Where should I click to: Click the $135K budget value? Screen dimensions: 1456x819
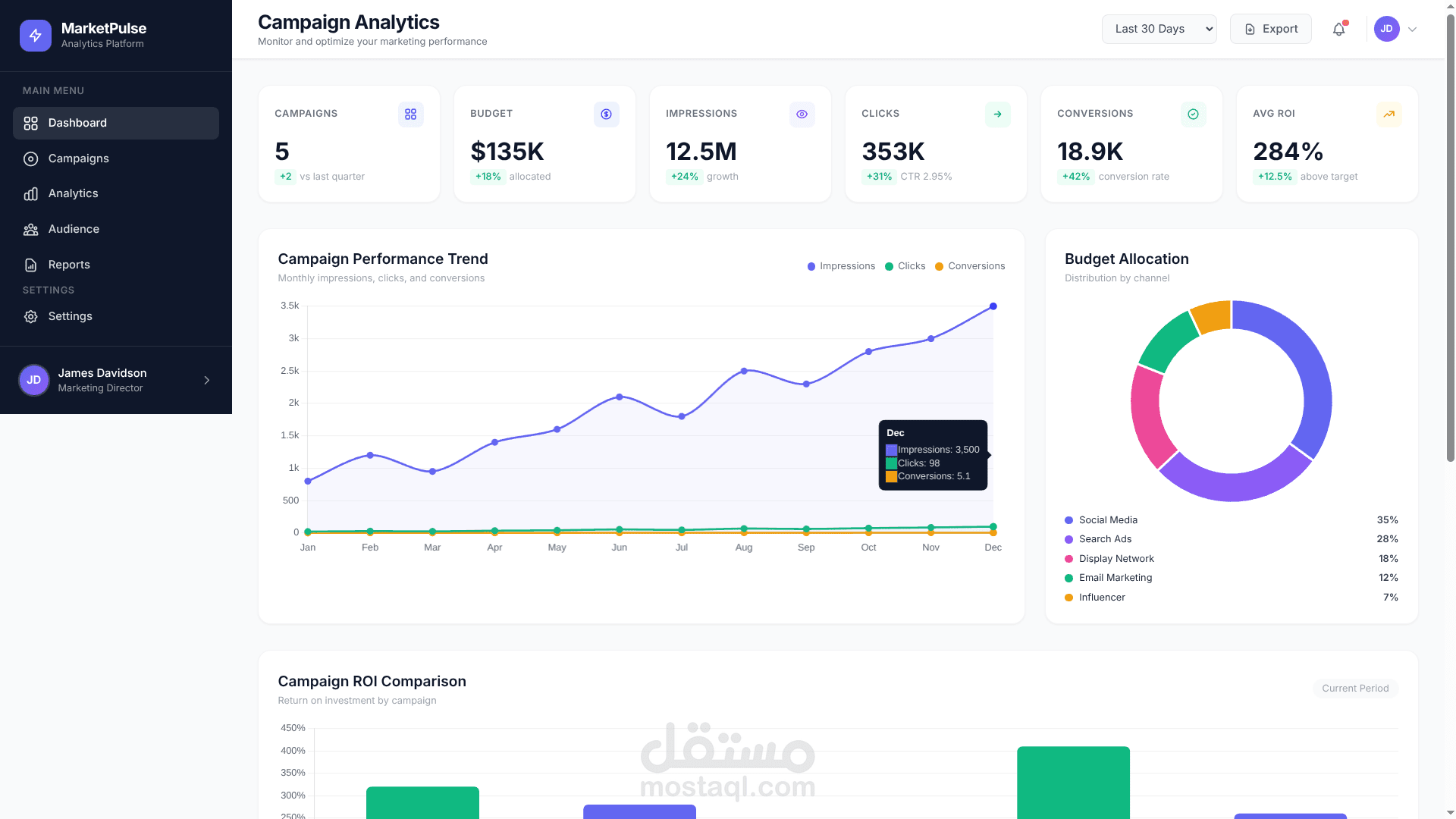[x=507, y=152]
